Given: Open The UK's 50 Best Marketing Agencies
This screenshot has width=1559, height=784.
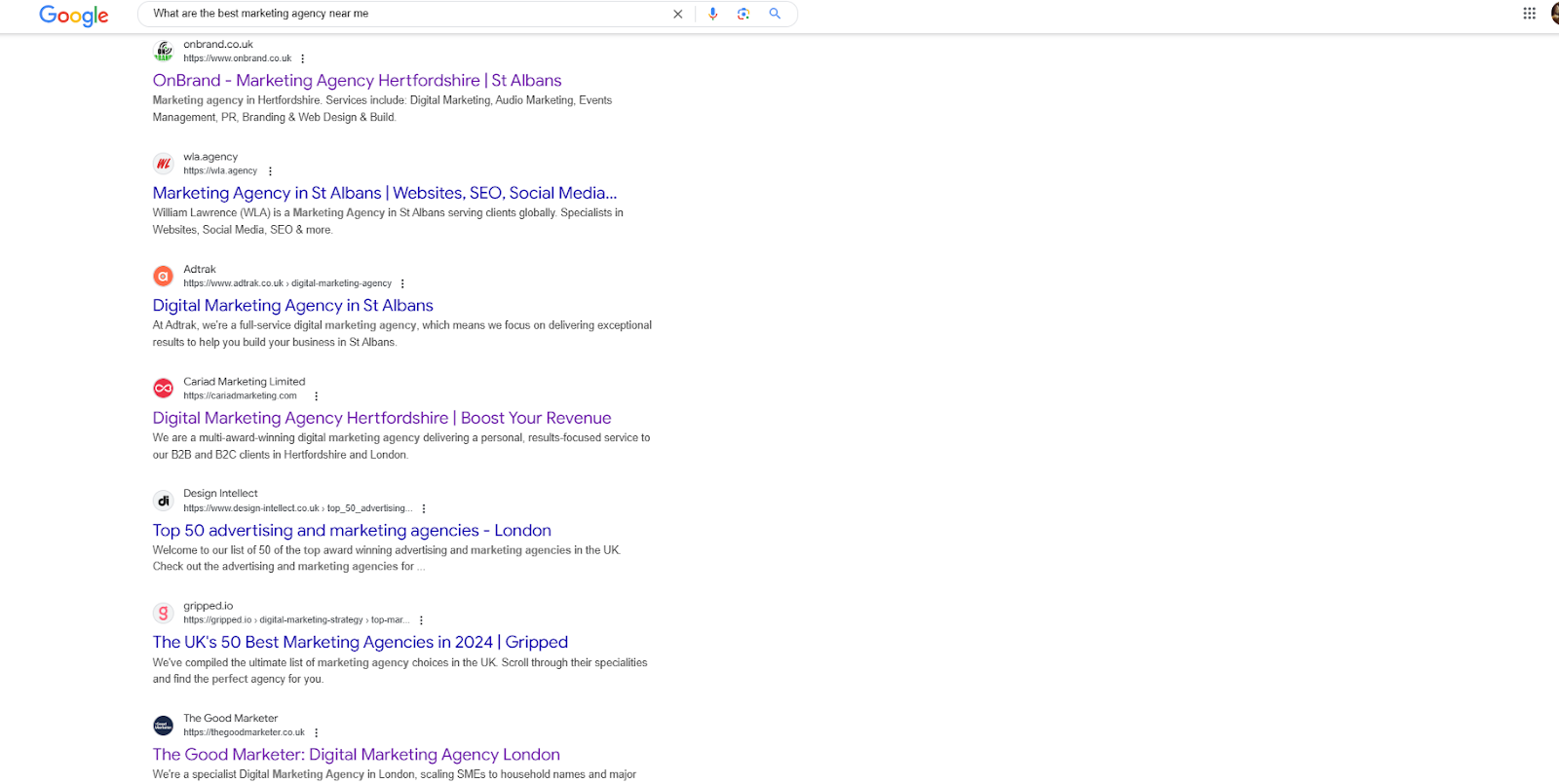Looking at the screenshot, I should (x=360, y=643).
